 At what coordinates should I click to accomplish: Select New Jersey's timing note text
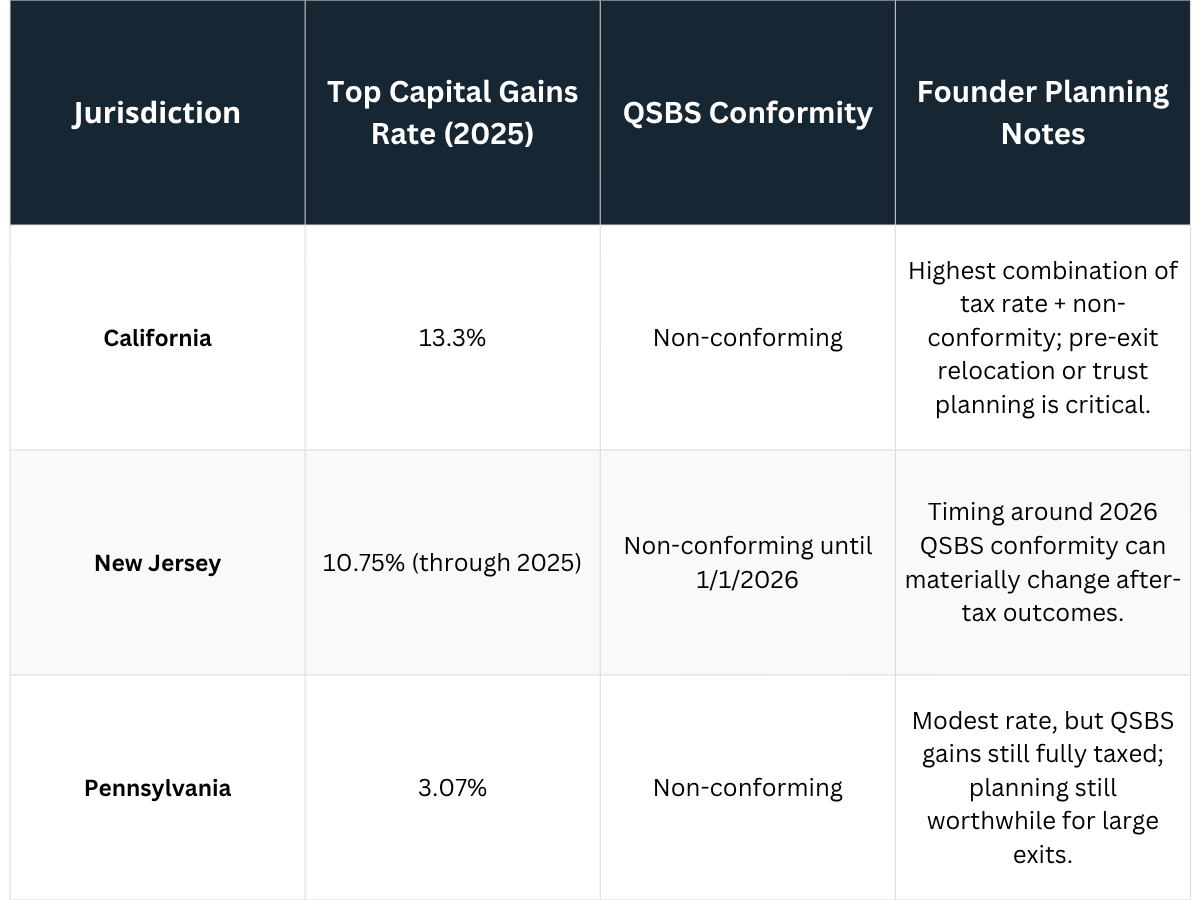1043,563
